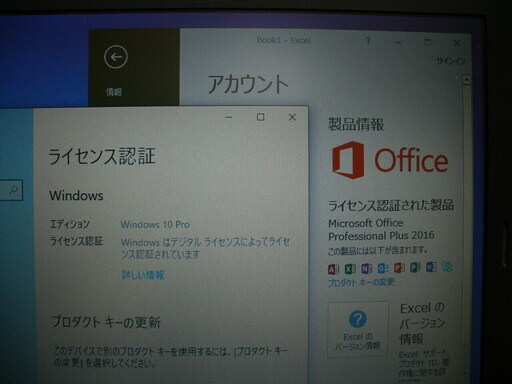This screenshot has height=384, width=512.
Task: Click the Skype for Business icon
Action: pos(447,267)
